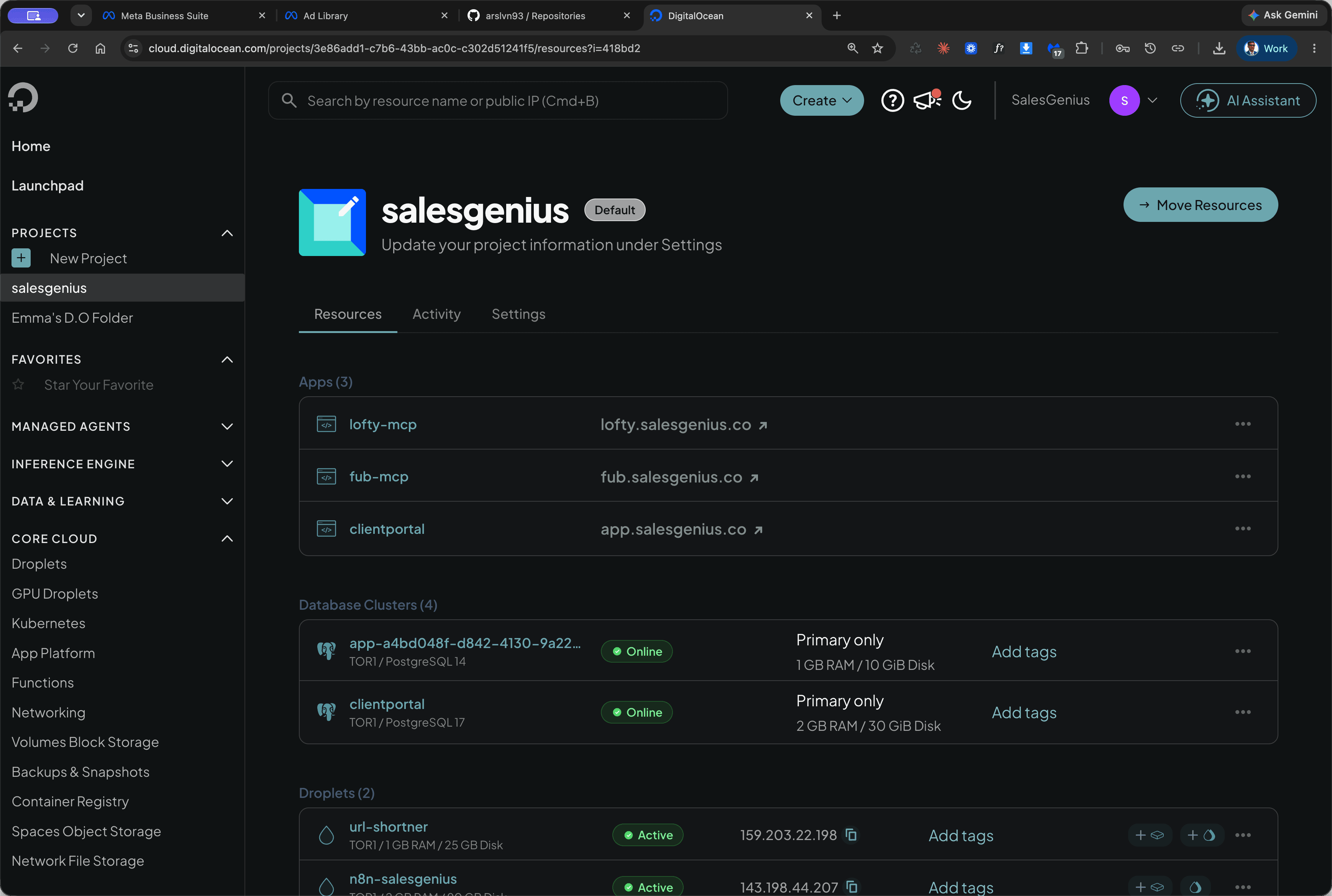1332x896 pixels.
Task: Switch to the Activity tab
Action: (436, 314)
